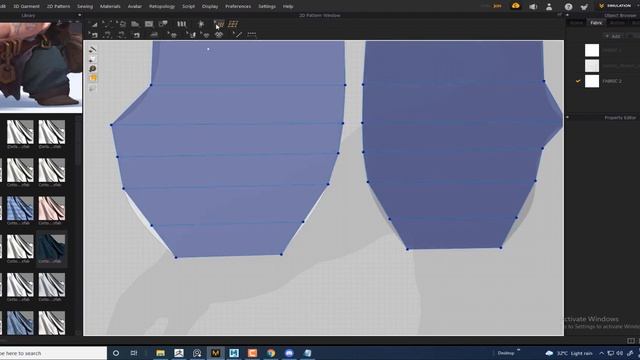Toggle the second 2D window side-toolbar icon
The image size is (640, 360).
(x=93, y=59)
